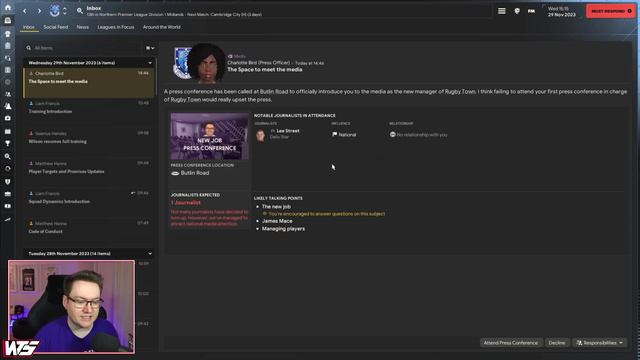Switch to the Social Feed tab
Viewport: 640px width, 360px height.
click(x=56, y=27)
